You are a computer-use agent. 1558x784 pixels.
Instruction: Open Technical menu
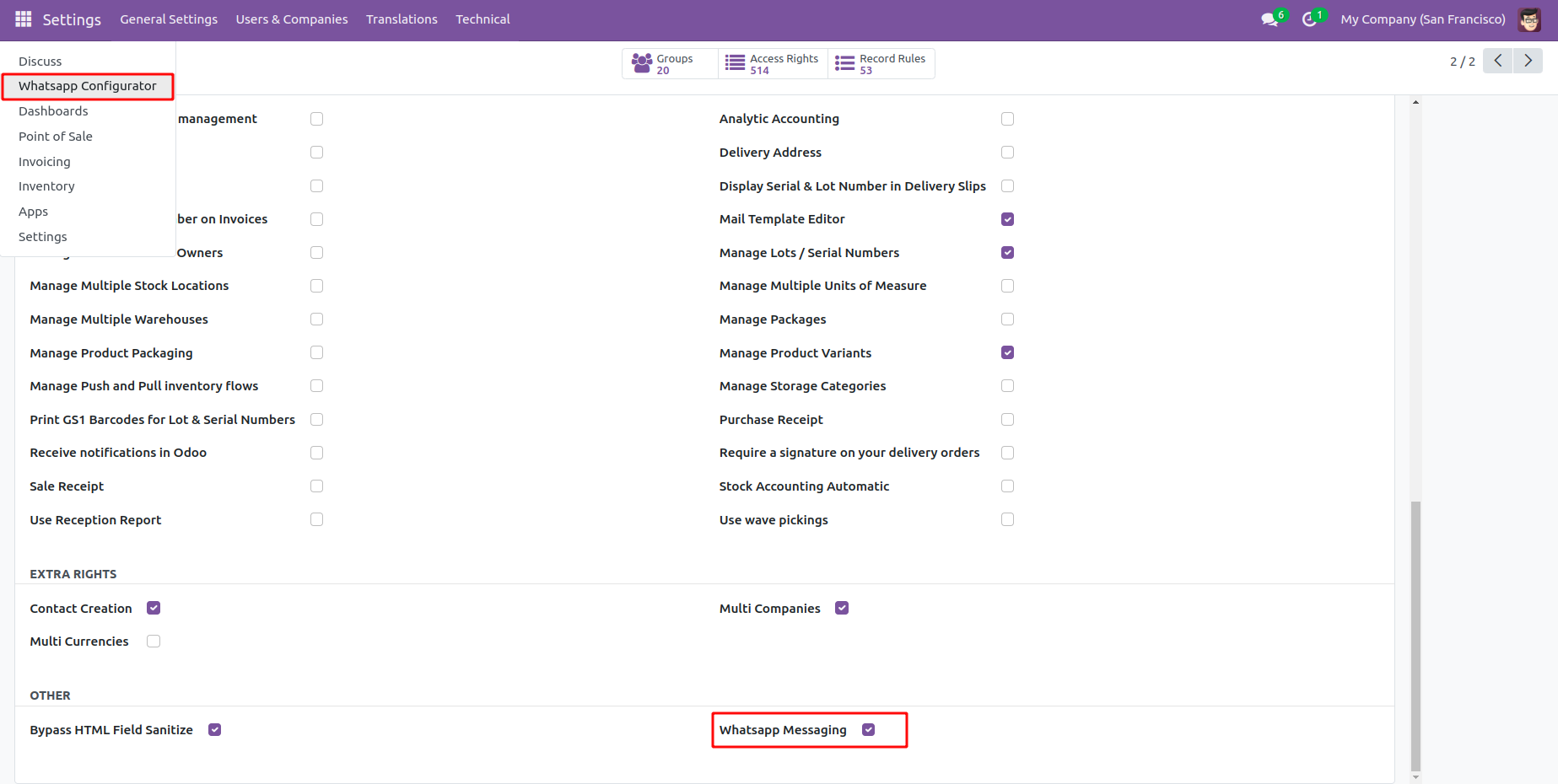482,19
